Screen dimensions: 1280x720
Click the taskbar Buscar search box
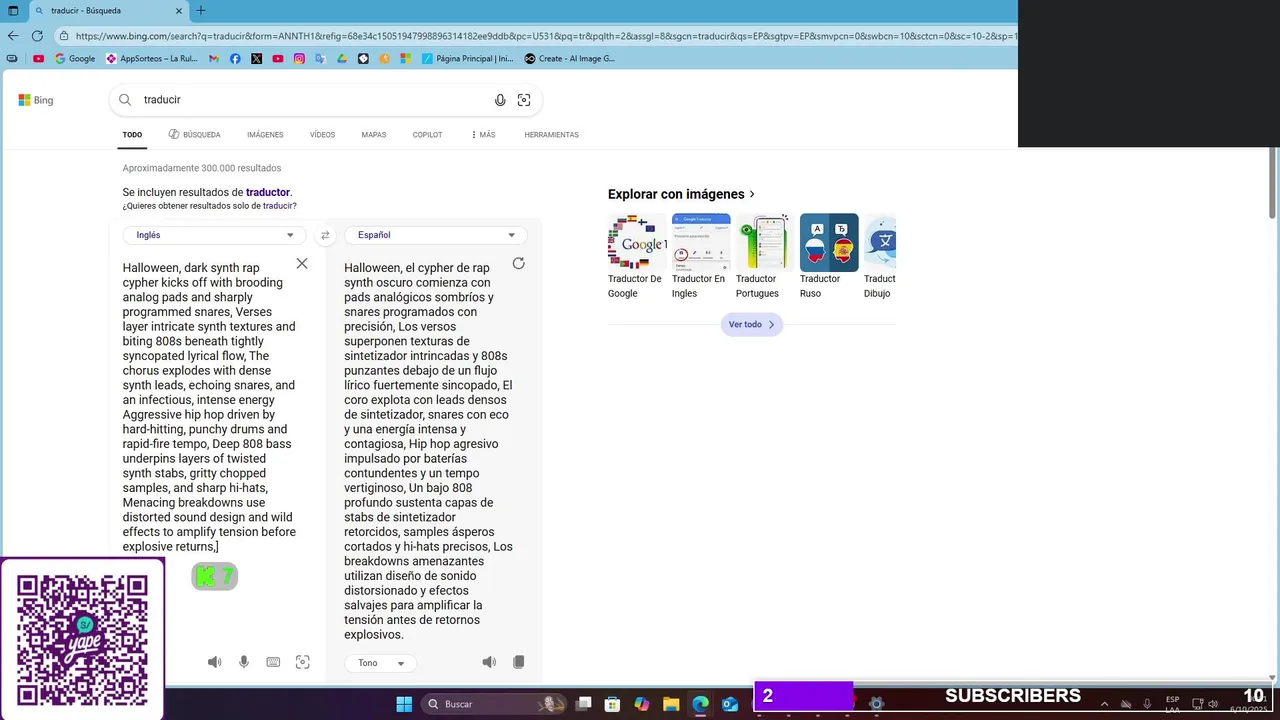493,704
